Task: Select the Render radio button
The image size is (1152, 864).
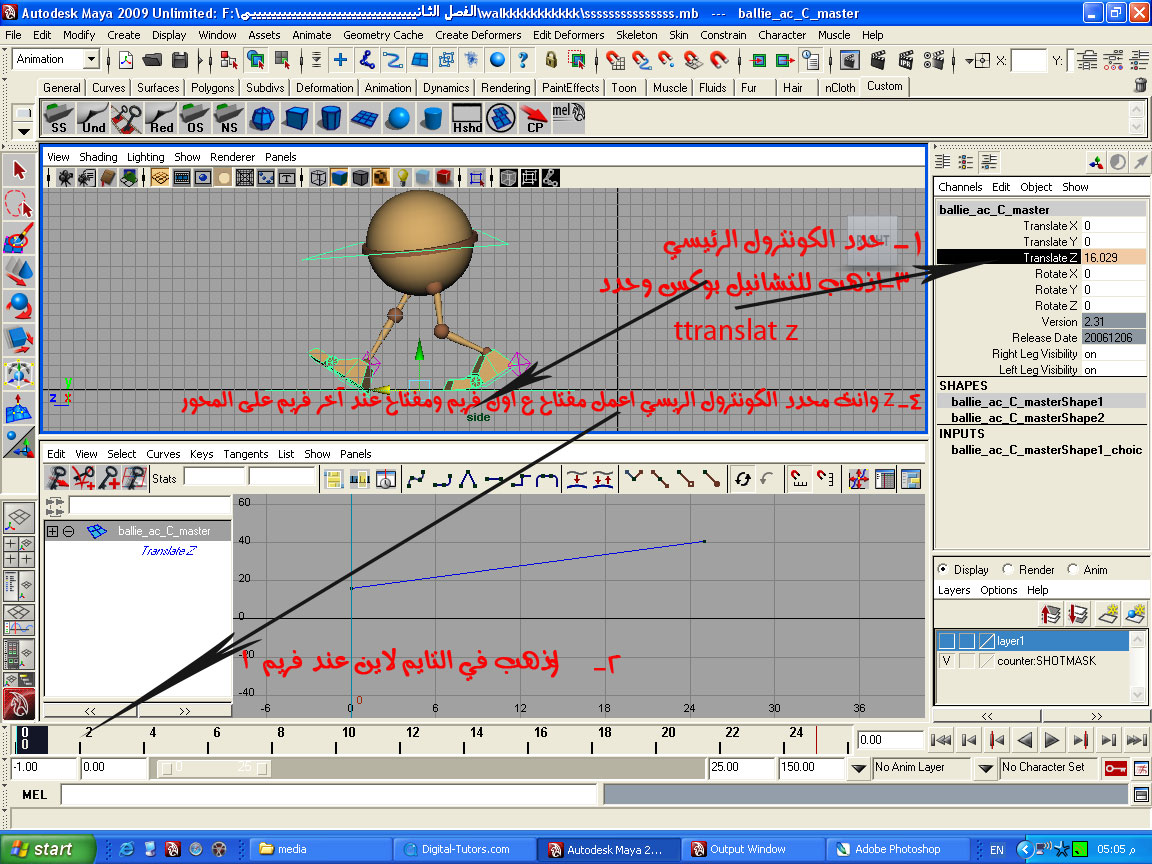Action: pos(1008,569)
